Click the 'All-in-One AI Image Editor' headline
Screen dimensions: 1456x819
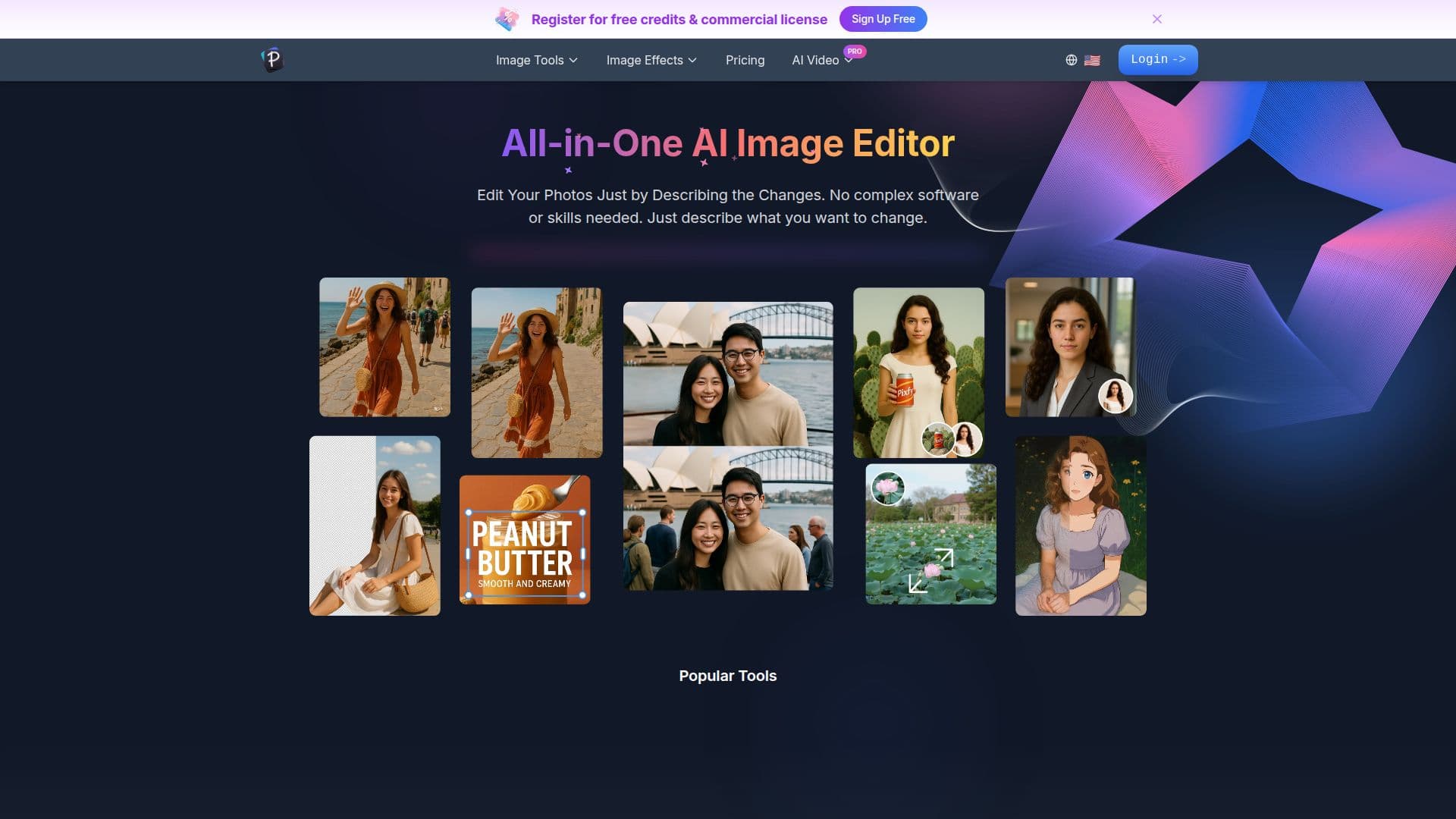(x=728, y=143)
